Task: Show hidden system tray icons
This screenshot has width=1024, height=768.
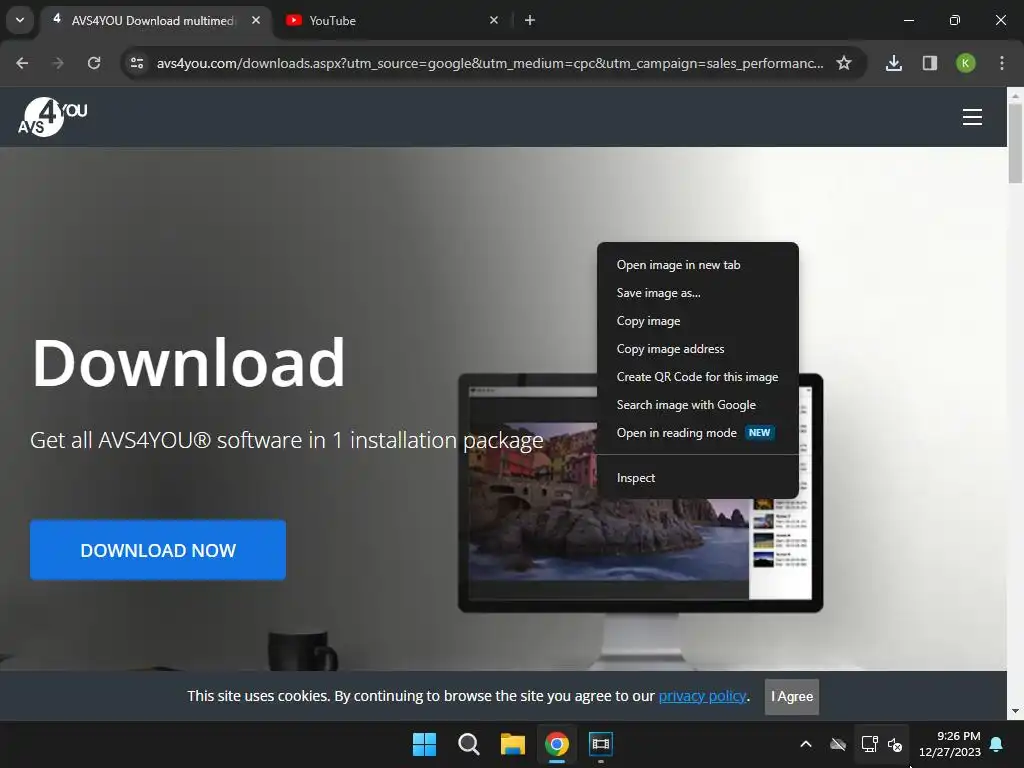Action: click(x=806, y=744)
